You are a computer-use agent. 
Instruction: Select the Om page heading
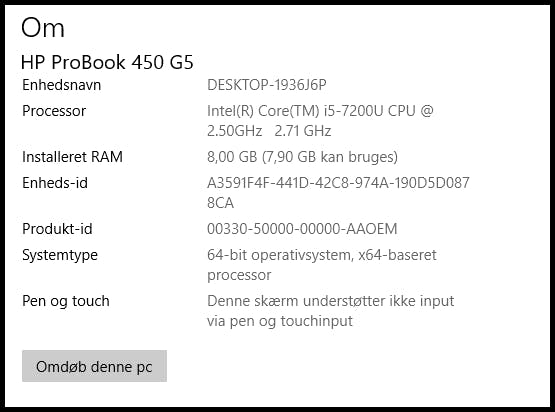[x=43, y=28]
